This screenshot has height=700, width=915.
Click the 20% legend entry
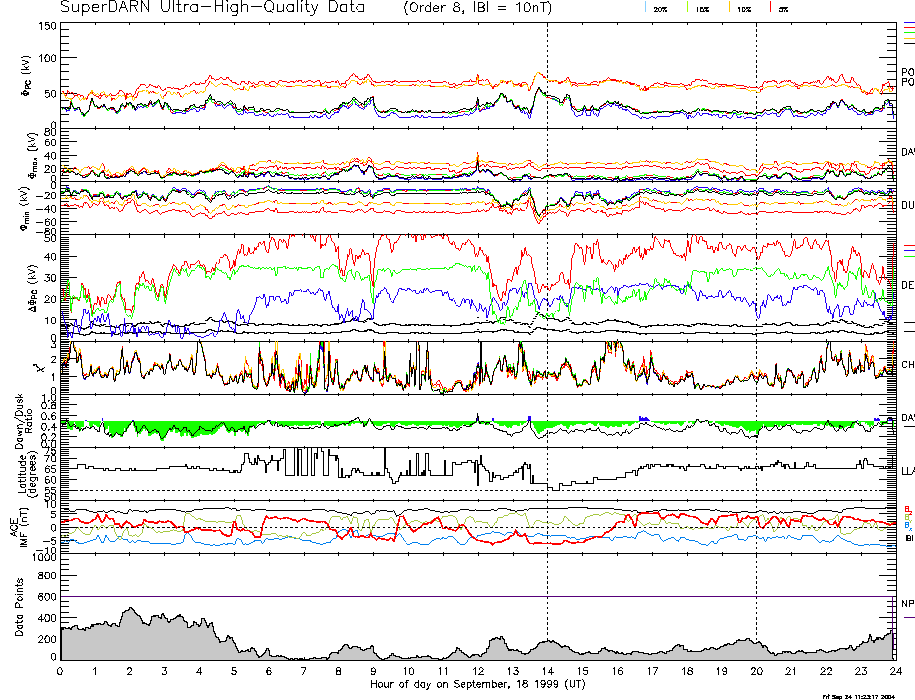[x=660, y=8]
